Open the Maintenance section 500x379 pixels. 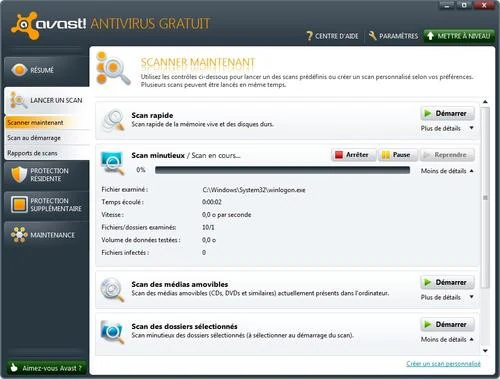coord(46,235)
